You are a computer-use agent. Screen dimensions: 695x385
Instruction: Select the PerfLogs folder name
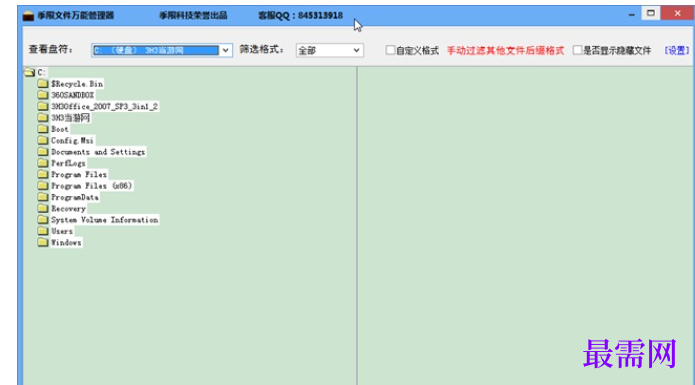[68, 163]
